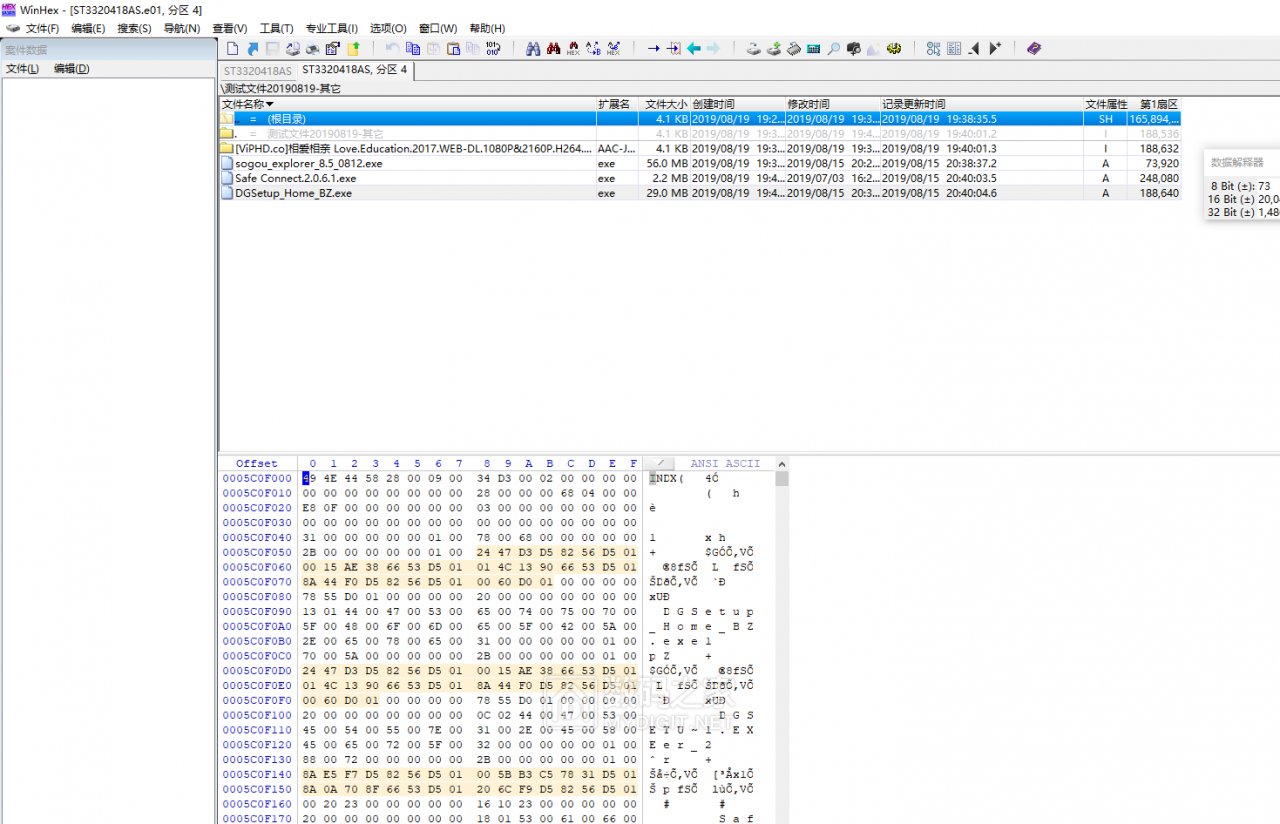Switch to the ST3320418AS tab

point(257,71)
